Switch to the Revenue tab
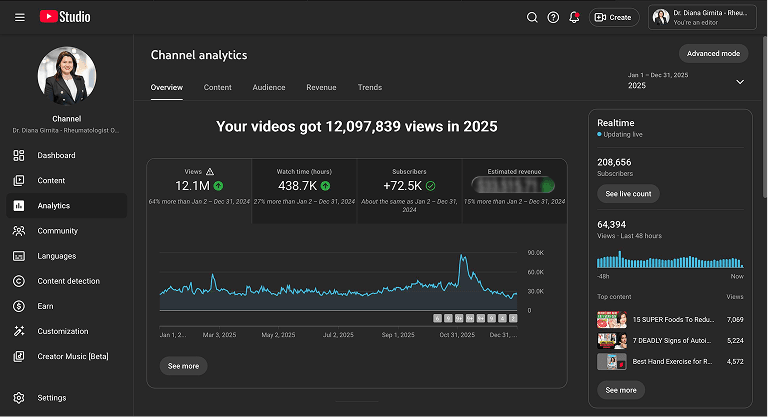This screenshot has height=417, width=768. [x=321, y=88]
